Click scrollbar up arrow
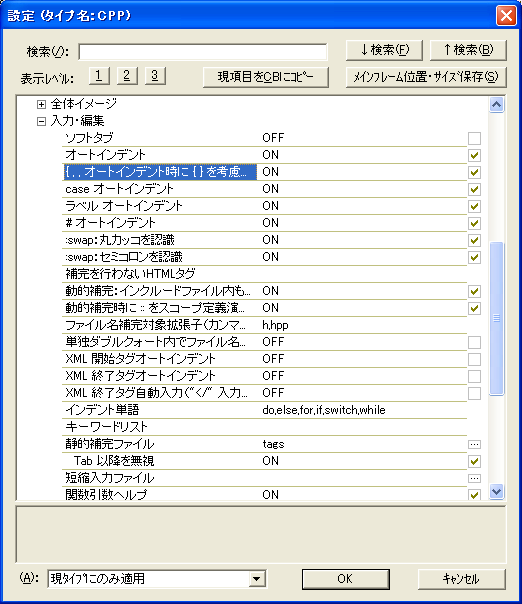Viewport: 522px width, 604px height. [497, 104]
